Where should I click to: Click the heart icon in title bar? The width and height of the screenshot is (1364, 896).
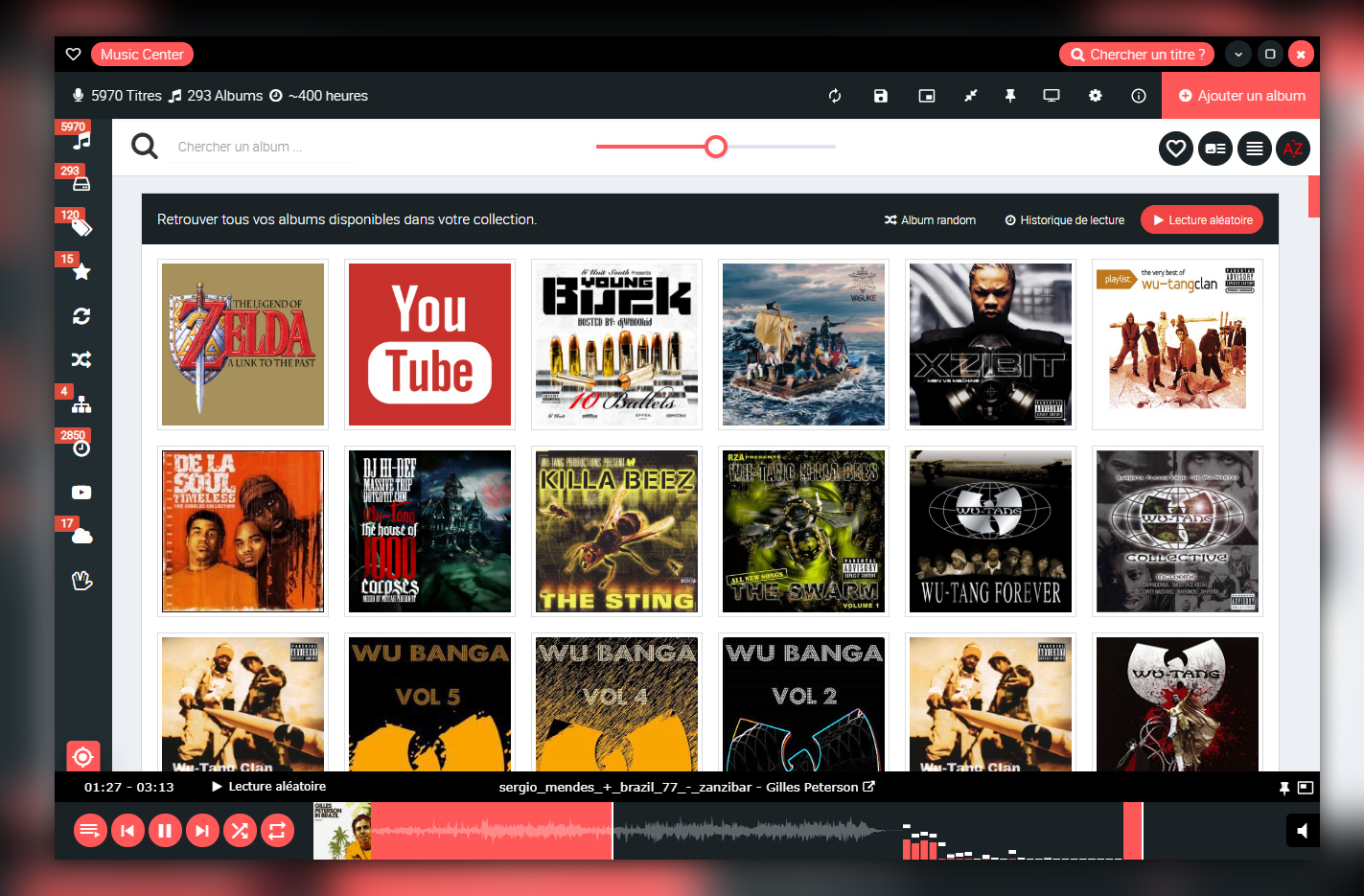(x=73, y=55)
